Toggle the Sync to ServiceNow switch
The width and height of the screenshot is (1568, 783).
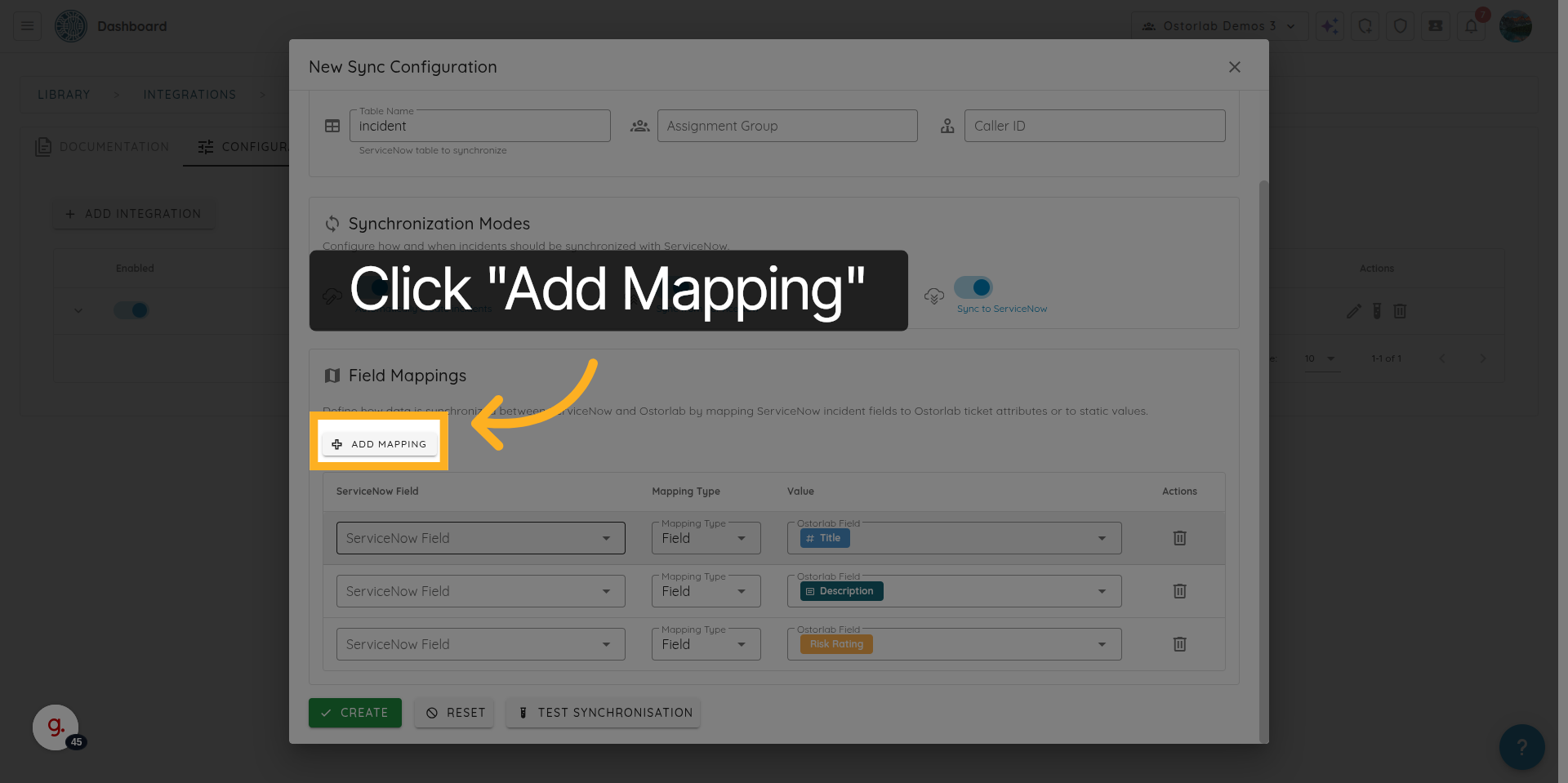(973, 287)
